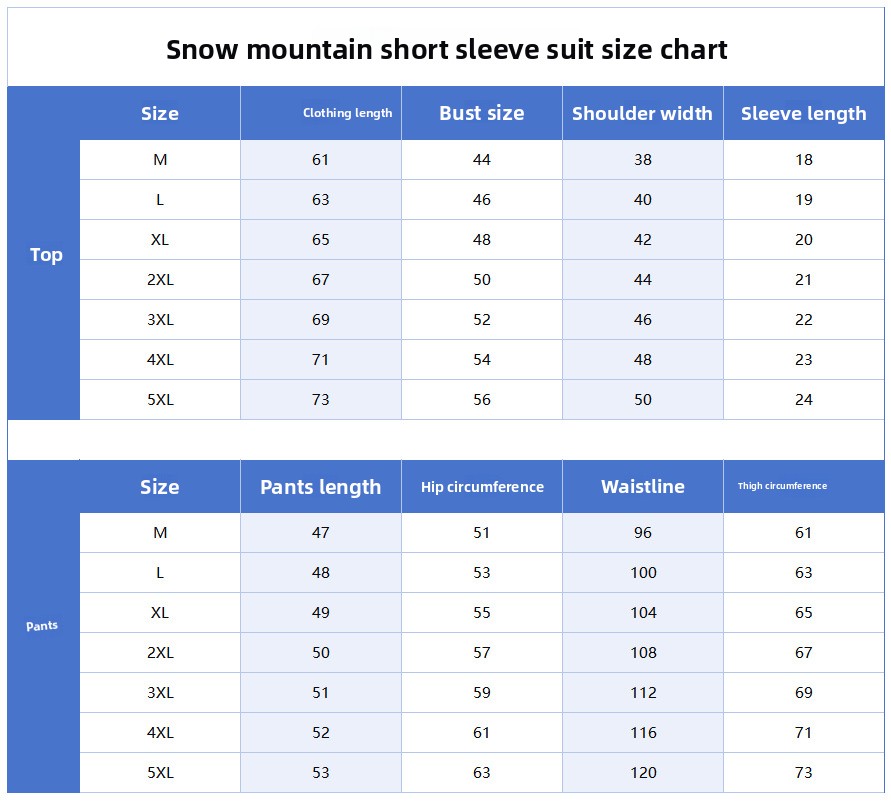This screenshot has width=891, height=803.
Task: Select clothing length value 61
Action: pos(320,160)
